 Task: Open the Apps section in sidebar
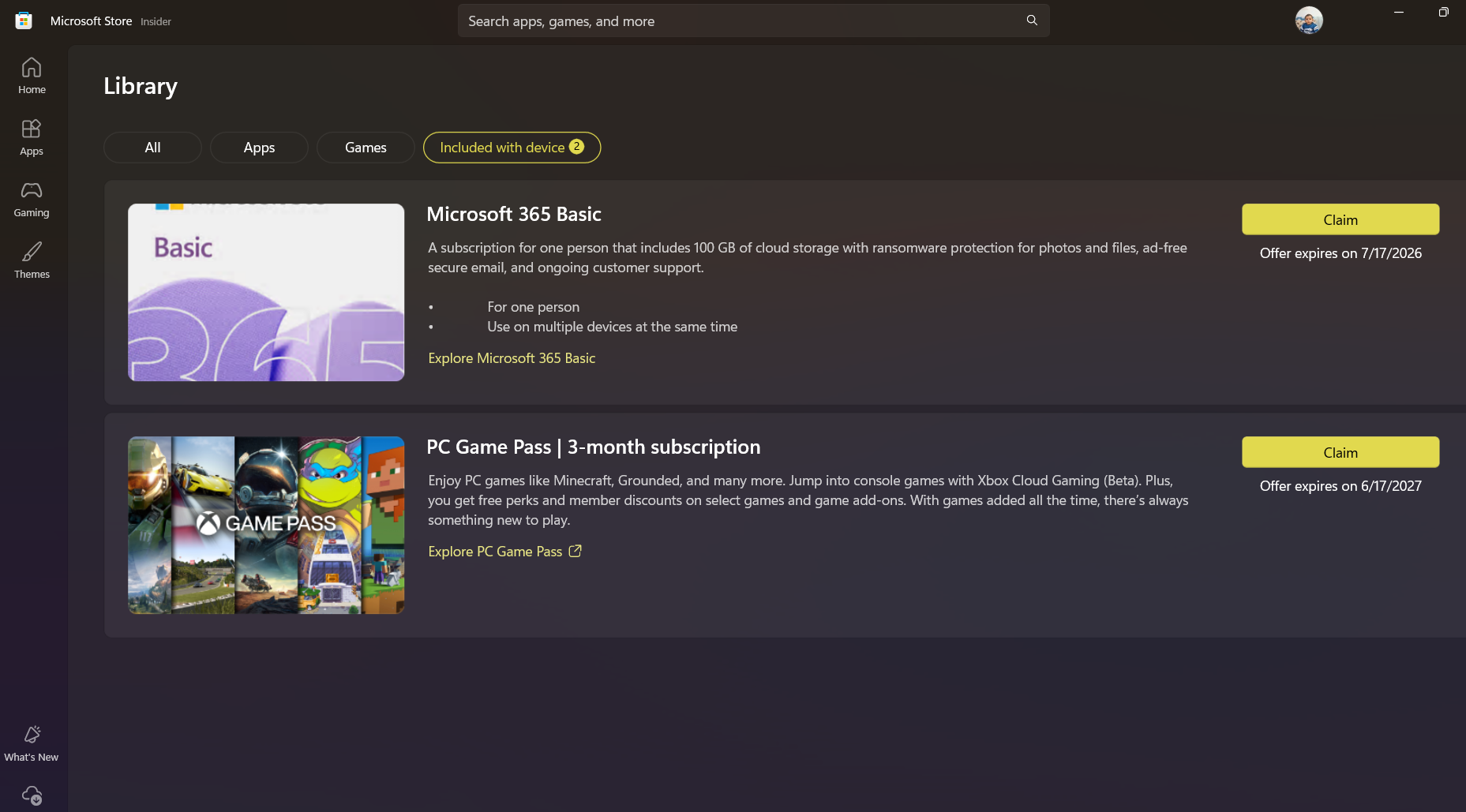point(32,137)
